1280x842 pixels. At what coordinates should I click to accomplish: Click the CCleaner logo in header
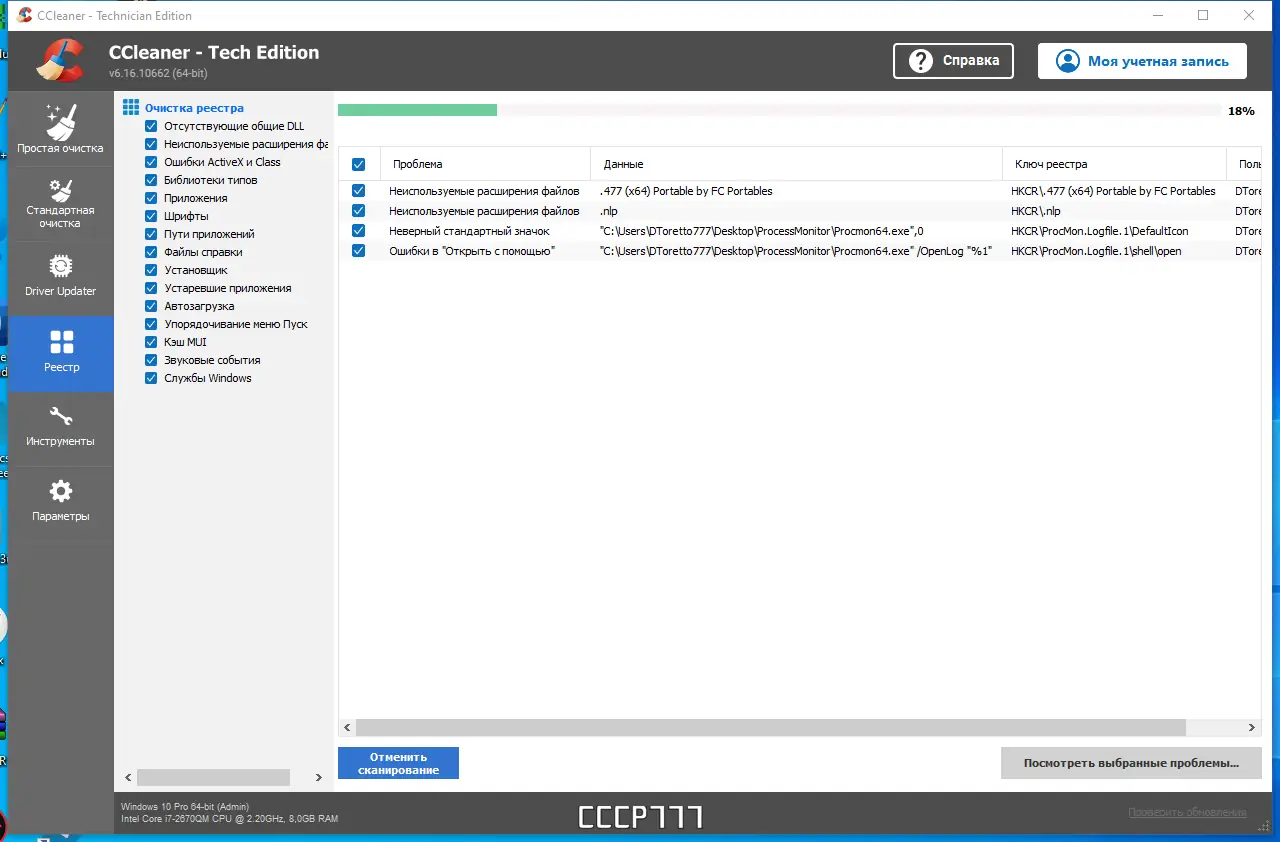(x=60, y=60)
